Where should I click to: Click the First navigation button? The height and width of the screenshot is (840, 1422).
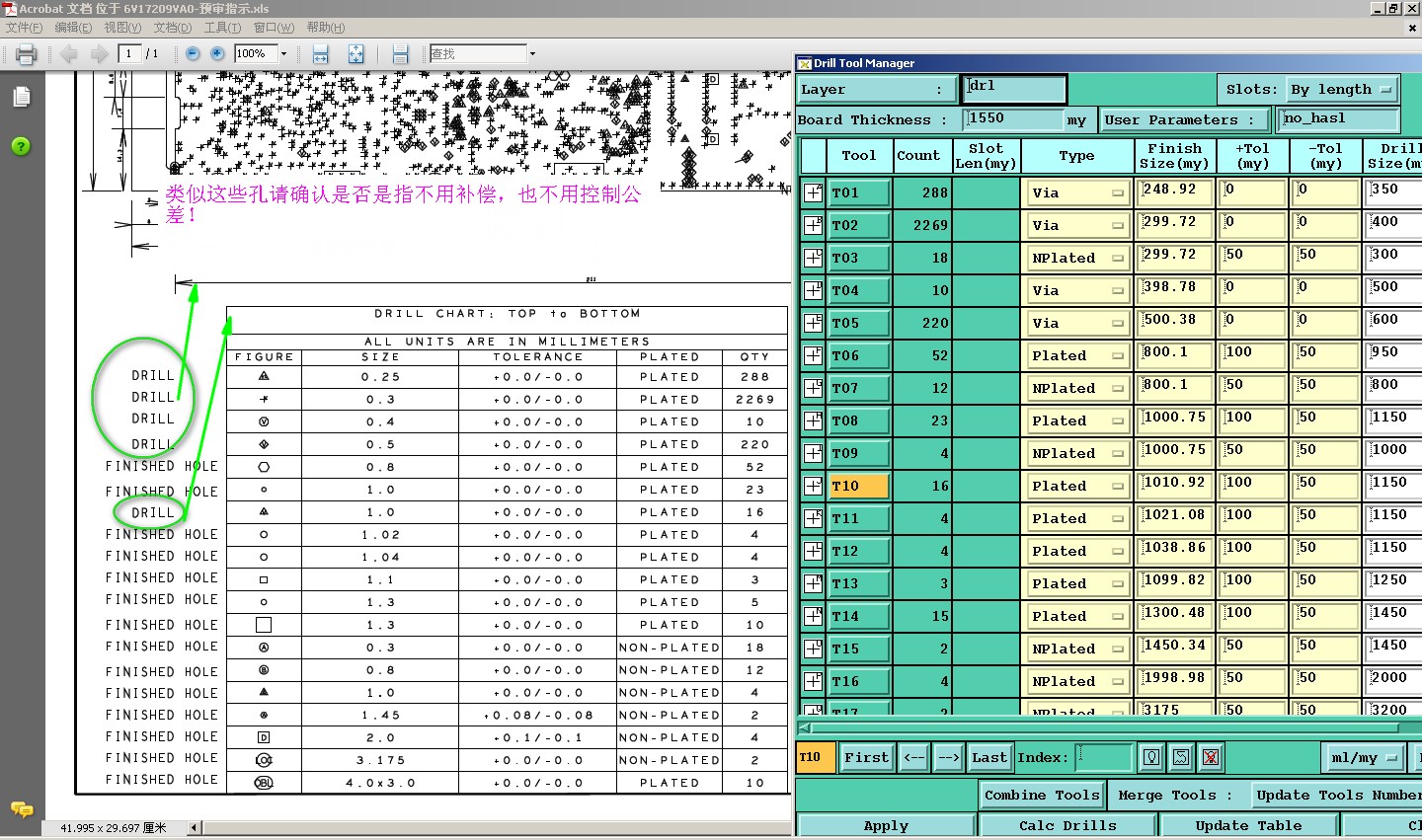(x=867, y=757)
